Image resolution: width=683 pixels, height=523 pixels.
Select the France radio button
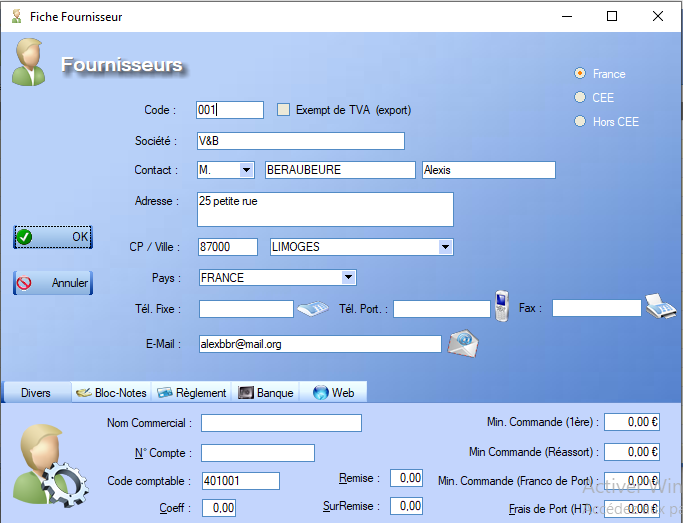click(x=580, y=74)
